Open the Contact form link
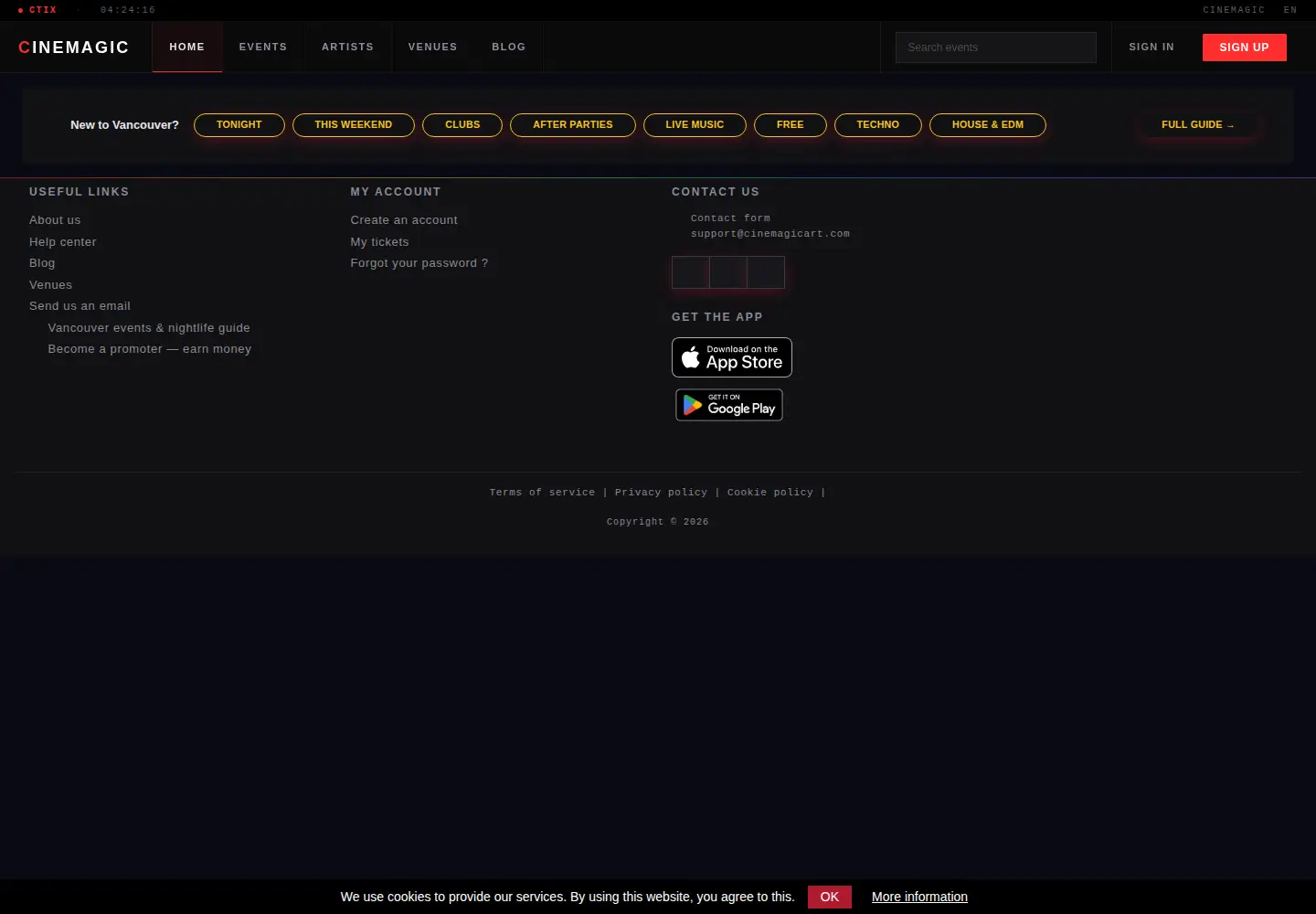Screen dimensions: 1316x914 [730, 218]
